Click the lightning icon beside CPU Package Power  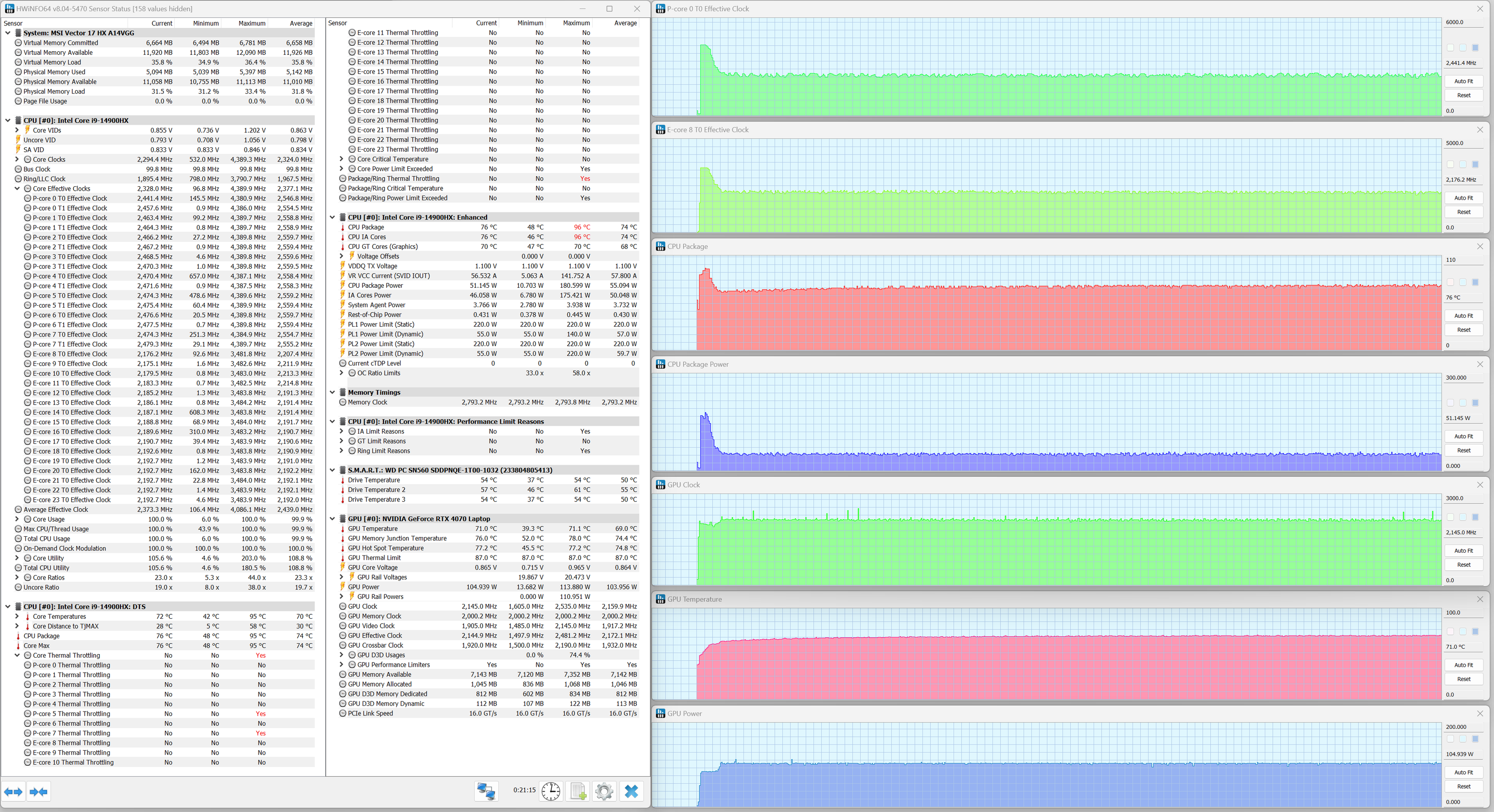pos(343,285)
